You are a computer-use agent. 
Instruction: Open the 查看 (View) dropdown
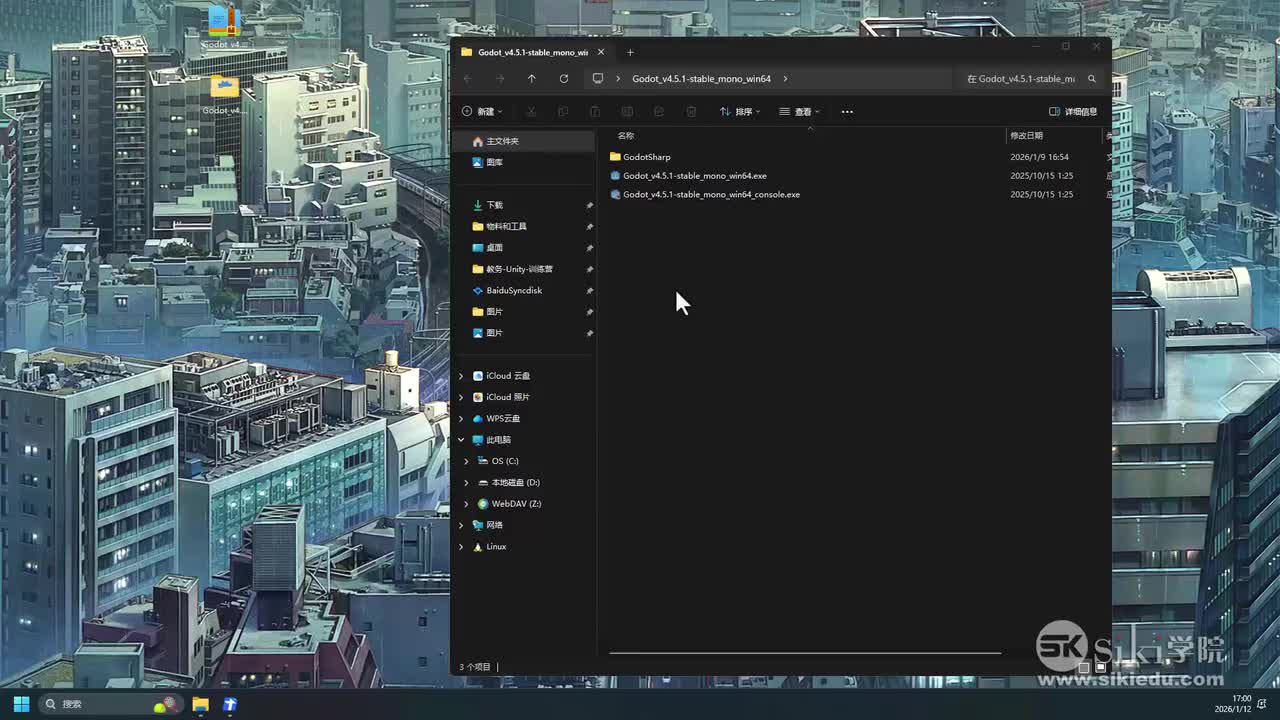tap(799, 112)
